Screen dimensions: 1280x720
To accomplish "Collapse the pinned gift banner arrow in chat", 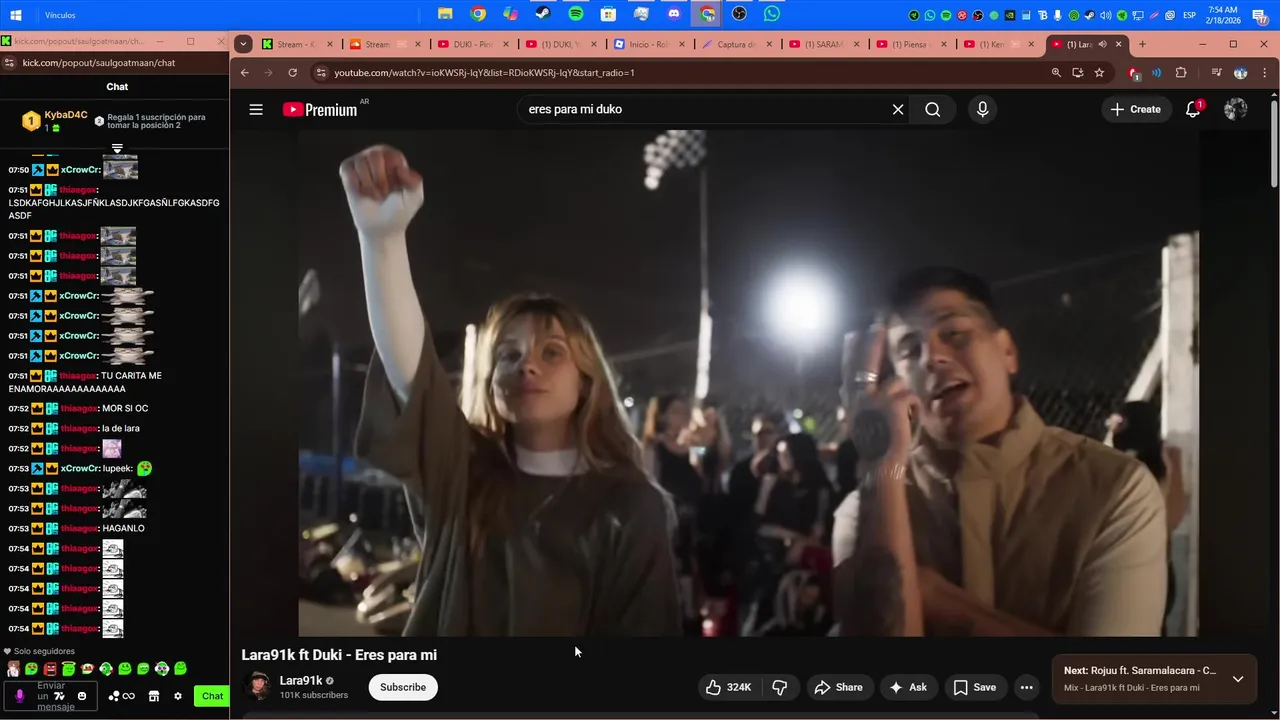I will [117, 148].
